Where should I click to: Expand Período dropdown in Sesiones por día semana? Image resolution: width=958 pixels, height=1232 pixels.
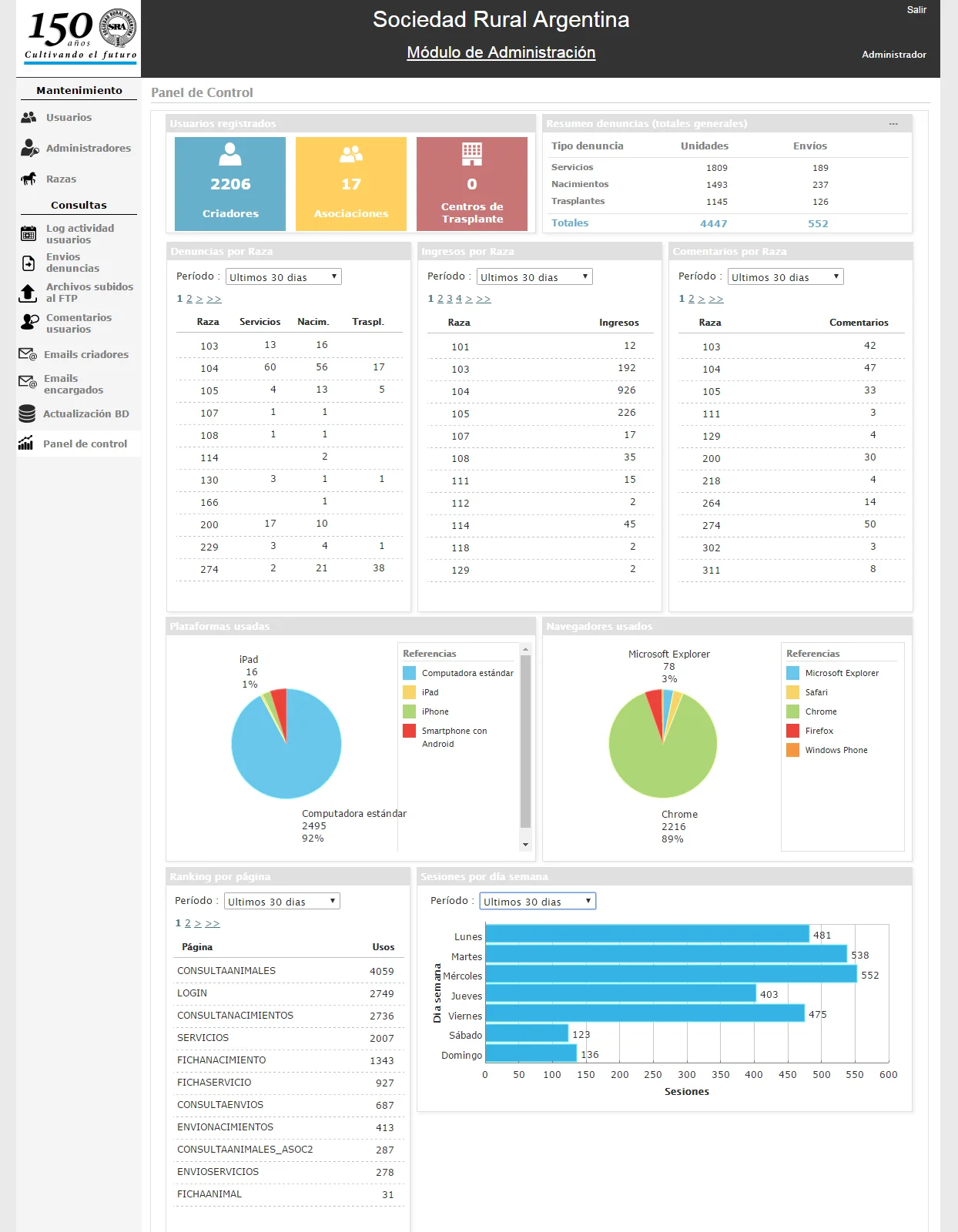tap(538, 902)
